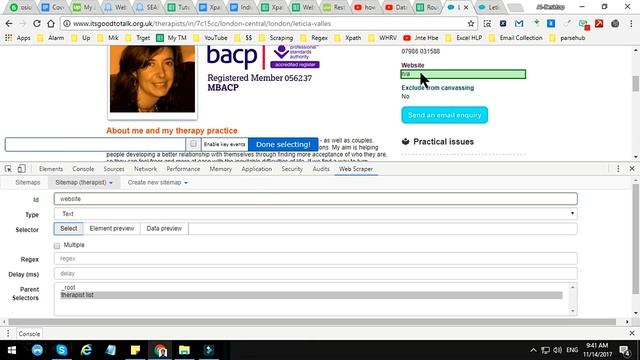Click the Data preview button

tap(164, 229)
